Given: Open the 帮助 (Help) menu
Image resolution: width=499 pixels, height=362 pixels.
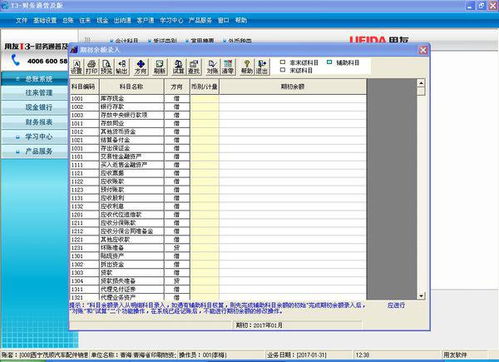Looking at the screenshot, I should pyautogui.click(x=241, y=20).
